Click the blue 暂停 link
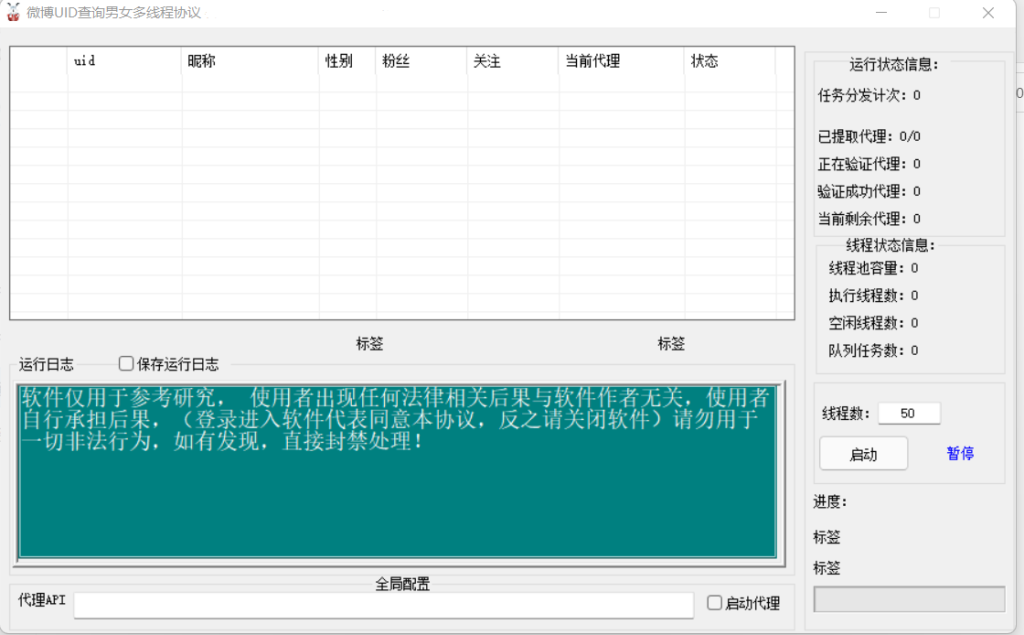Image resolution: width=1024 pixels, height=635 pixels. [960, 454]
